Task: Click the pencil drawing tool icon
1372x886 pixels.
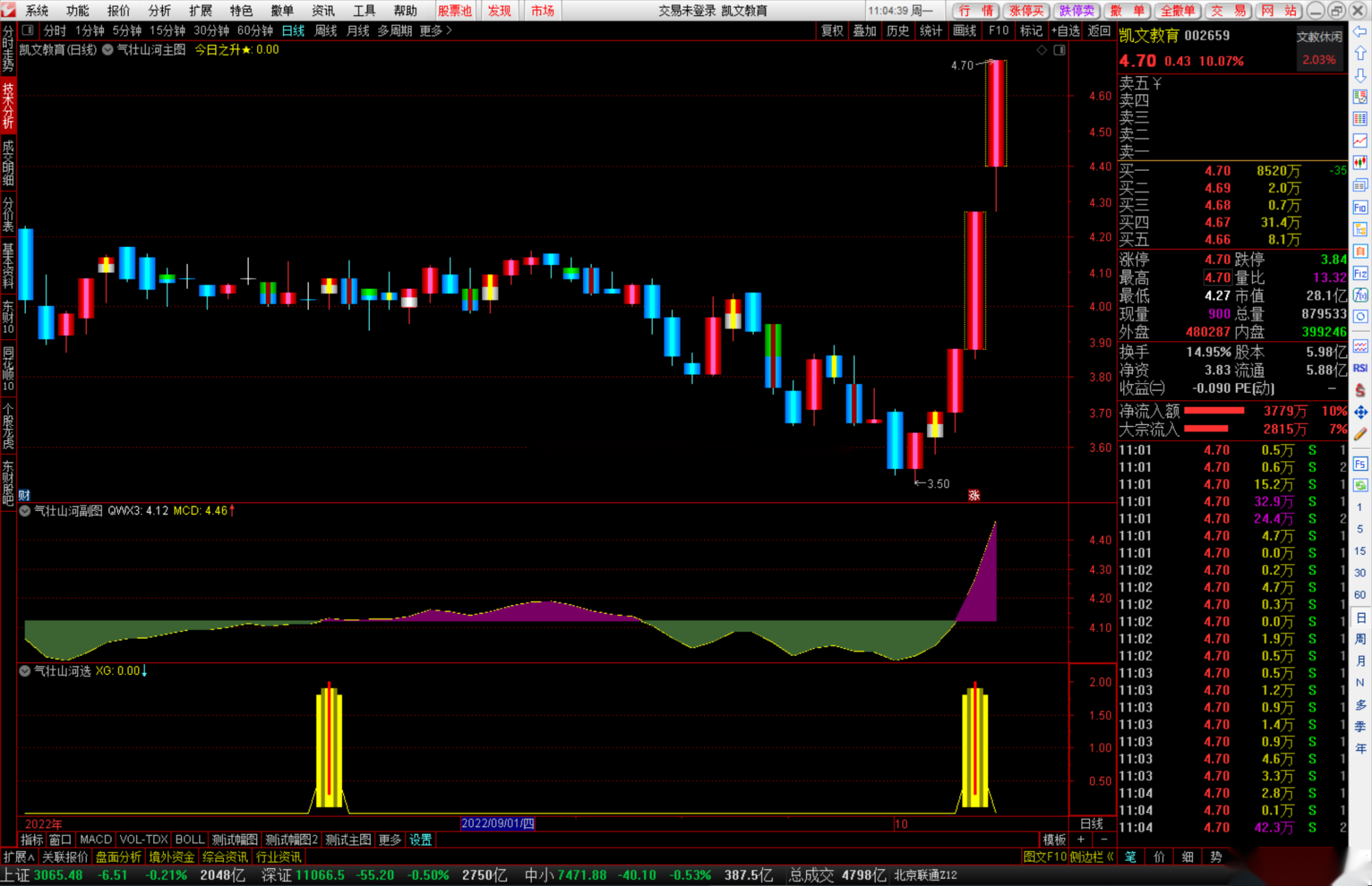Action: coord(1360,434)
